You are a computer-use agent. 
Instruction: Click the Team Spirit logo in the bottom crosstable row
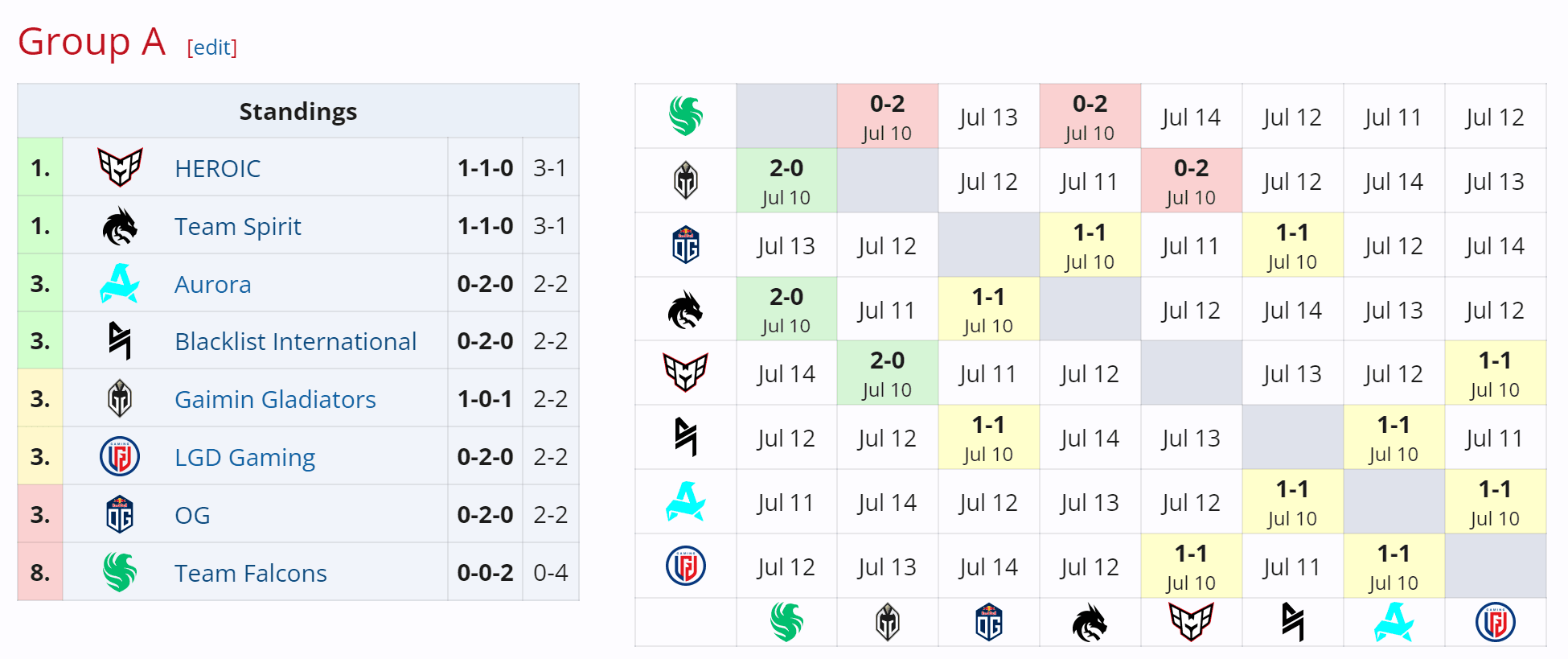[x=1090, y=622]
